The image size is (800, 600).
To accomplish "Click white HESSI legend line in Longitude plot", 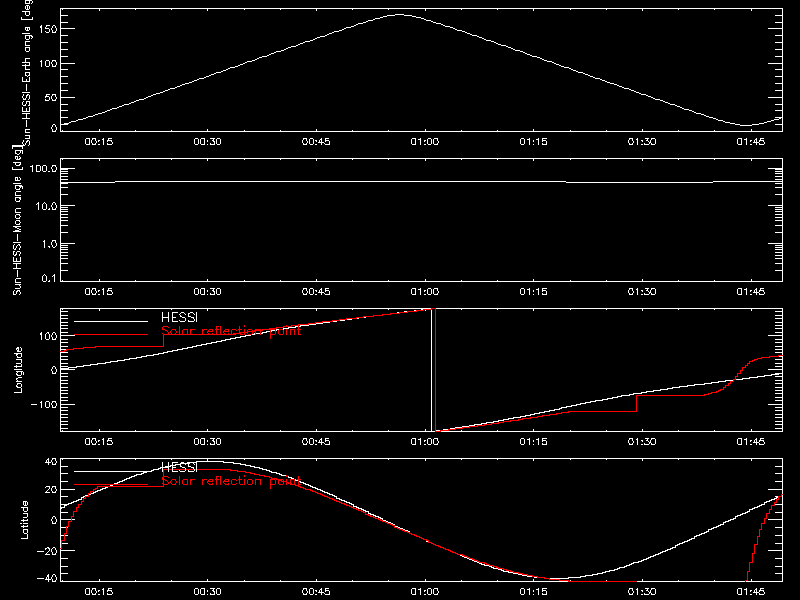I will point(111,321).
